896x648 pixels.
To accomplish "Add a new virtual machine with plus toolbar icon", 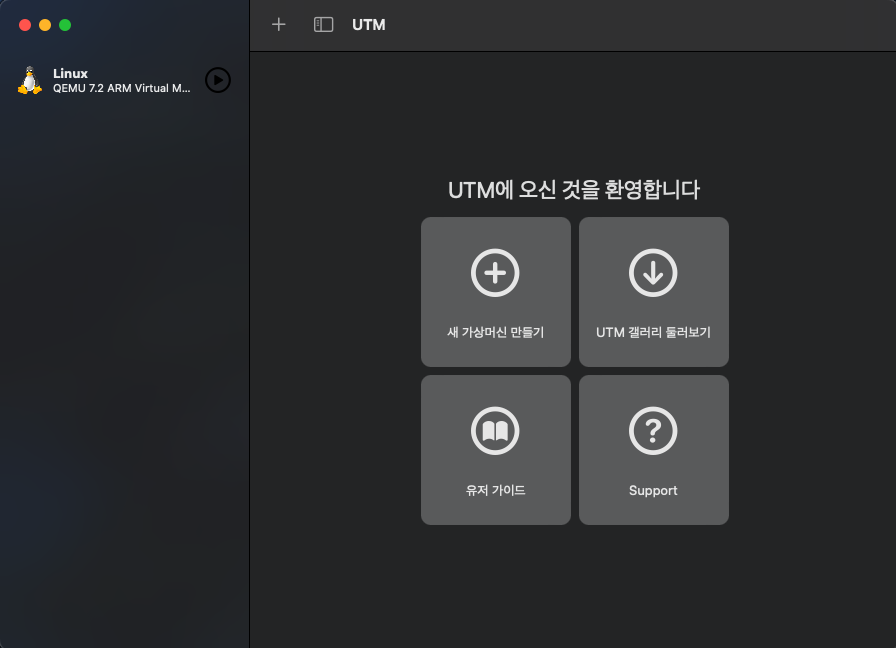I will [278, 25].
